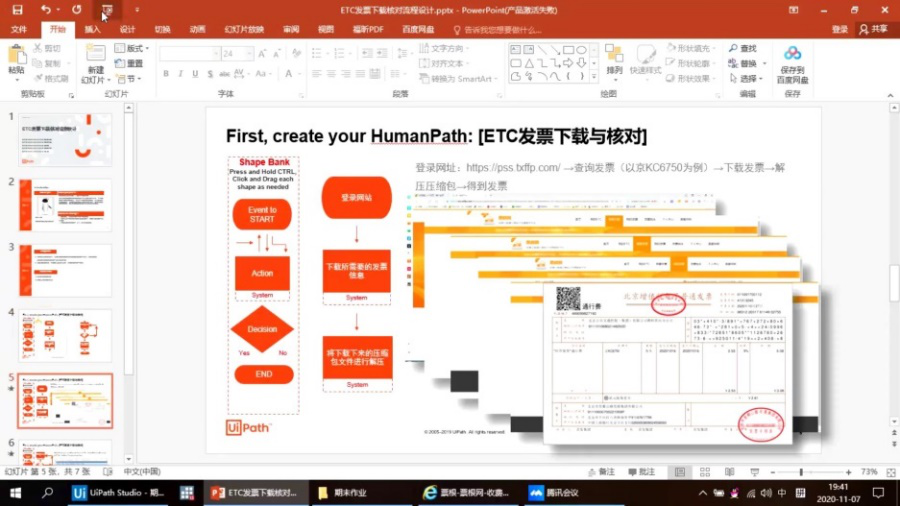Open the Paste (粘贴) button
The height and width of the screenshot is (506, 900).
[x=16, y=60]
